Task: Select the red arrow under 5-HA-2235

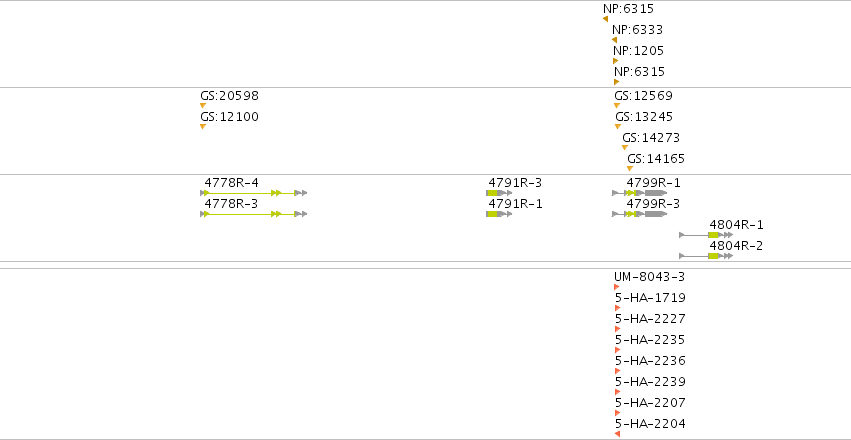Action: pyautogui.click(x=618, y=350)
